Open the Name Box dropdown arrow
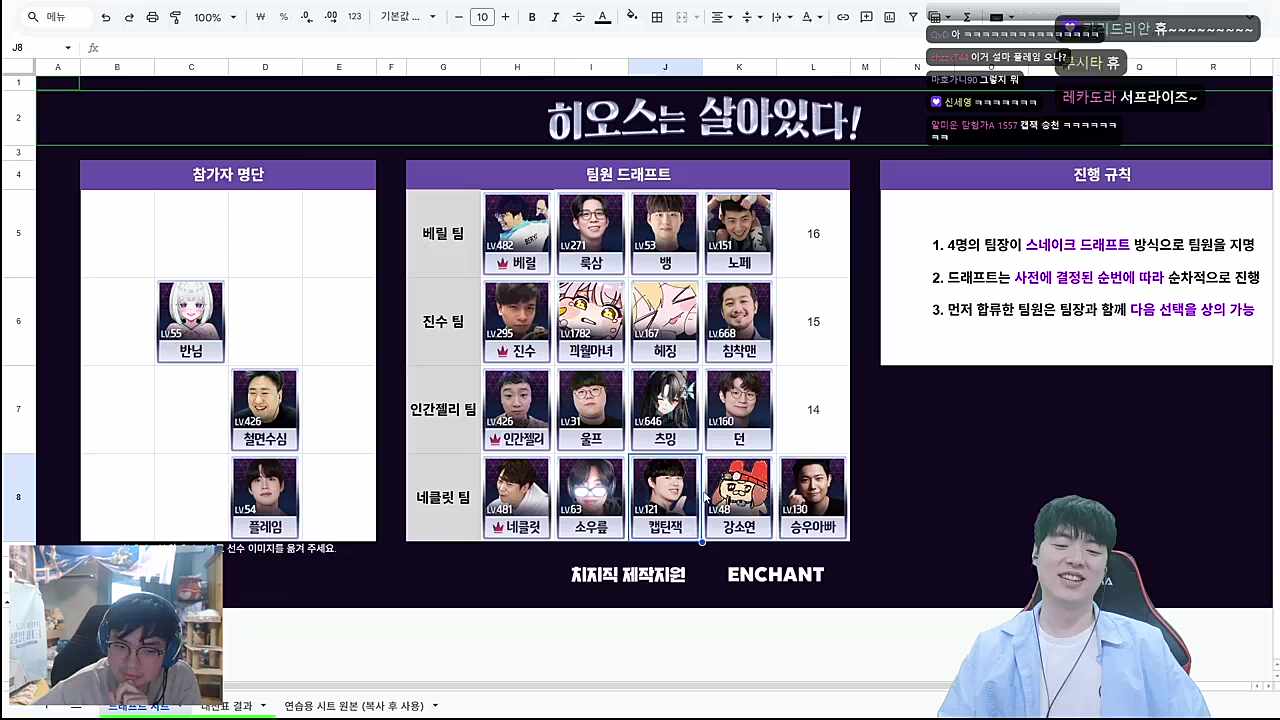Viewport: 1280px width, 720px height. pos(68,48)
